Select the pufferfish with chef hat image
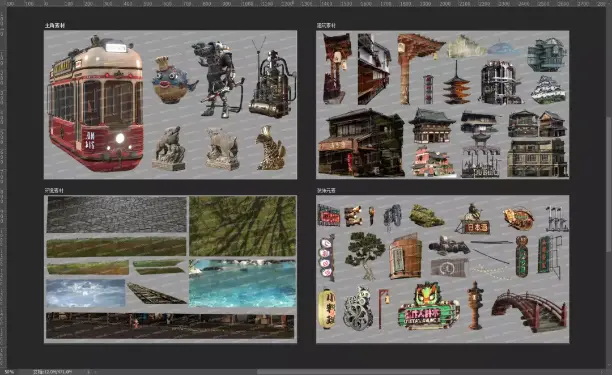Screen dimensions: 612x375 [173, 80]
